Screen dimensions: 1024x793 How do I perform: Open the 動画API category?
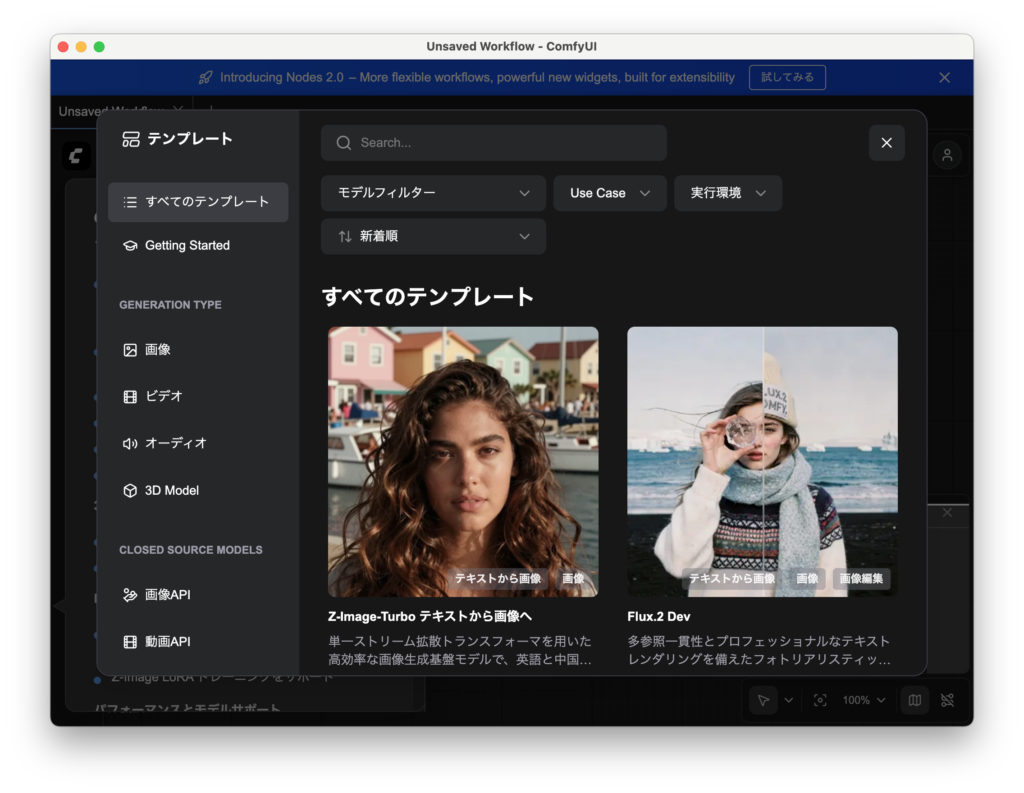pyautogui.click(x=166, y=642)
